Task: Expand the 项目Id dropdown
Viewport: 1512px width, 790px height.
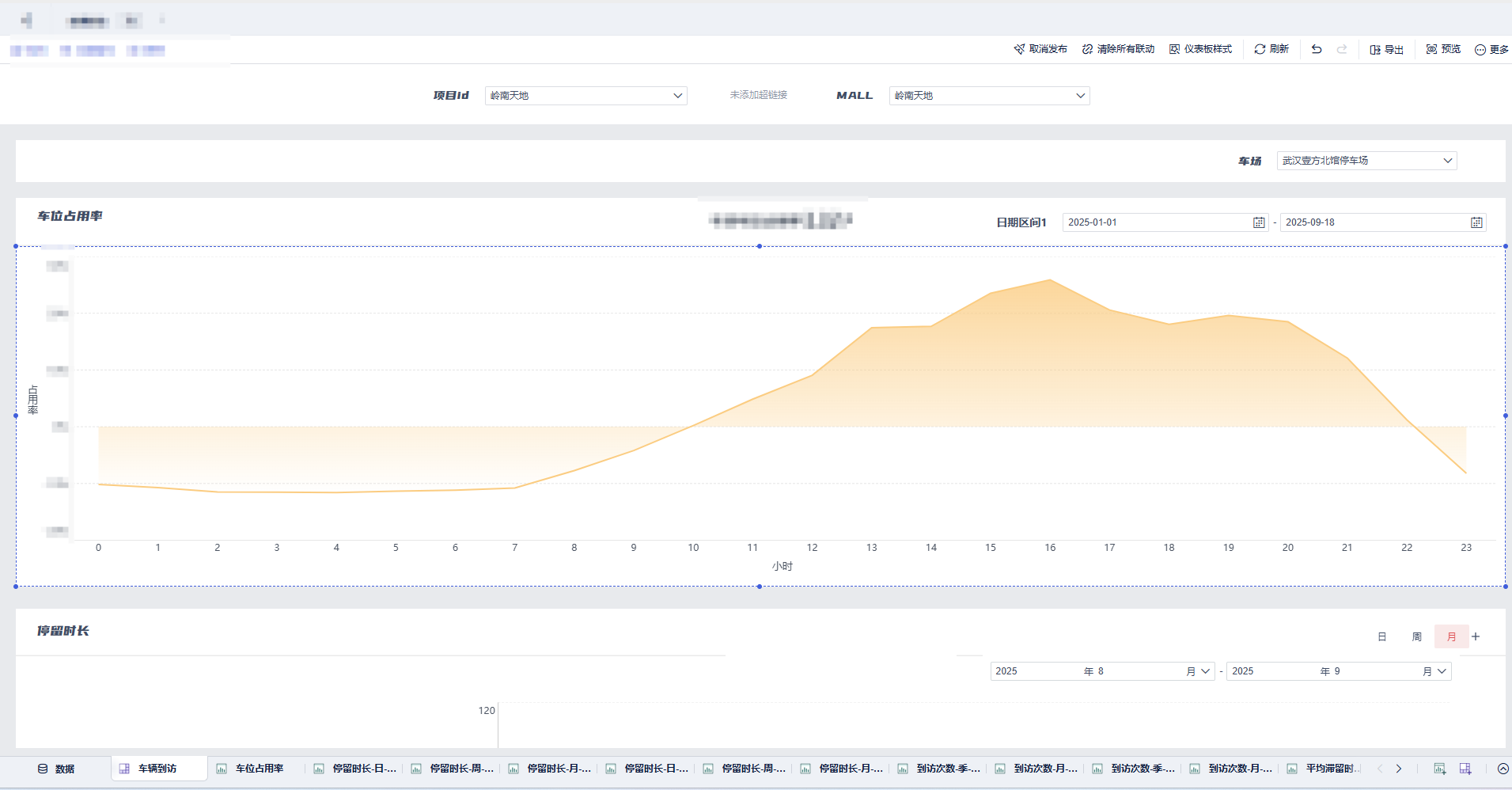Action: [585, 96]
